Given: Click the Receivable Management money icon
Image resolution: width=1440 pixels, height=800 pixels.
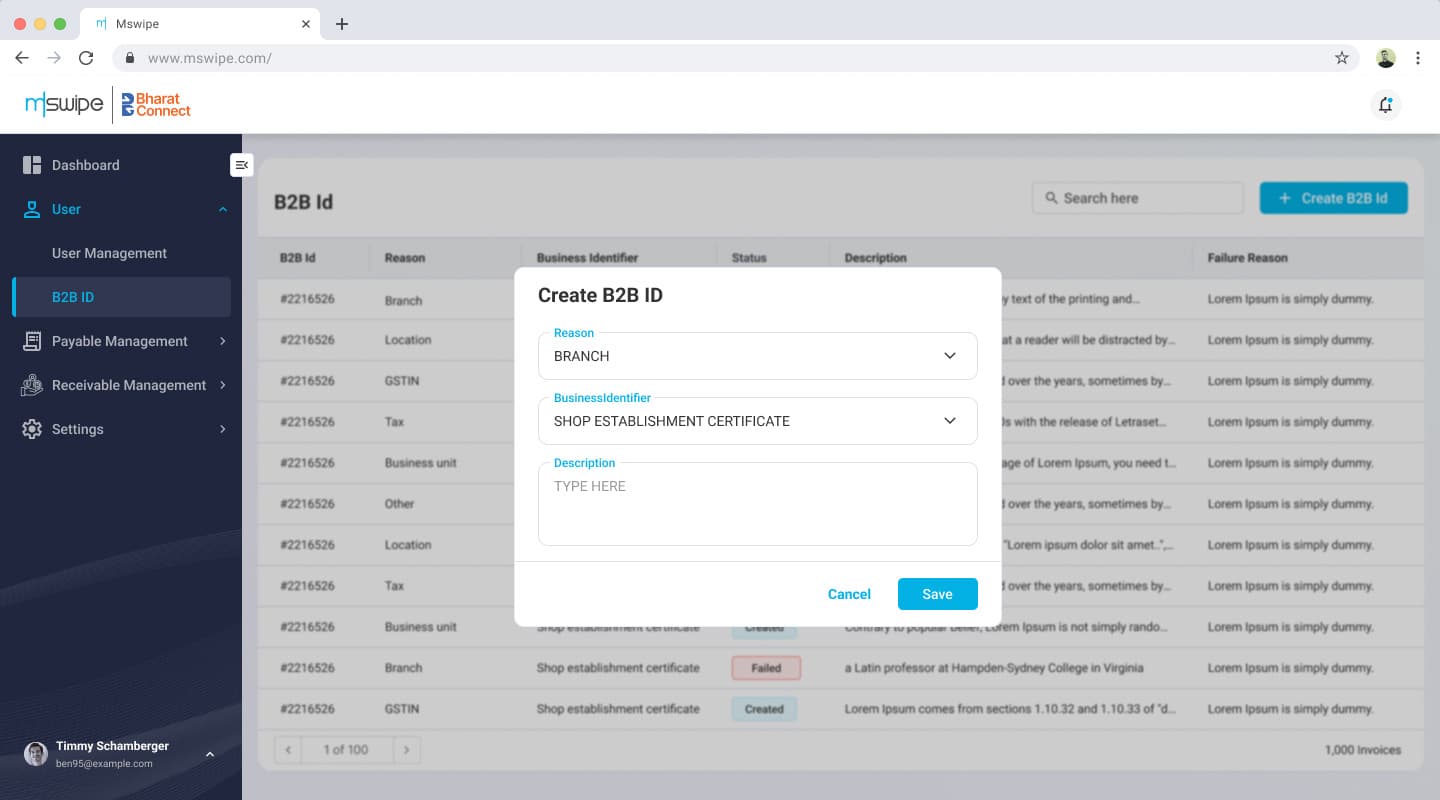Looking at the screenshot, I should (32, 385).
